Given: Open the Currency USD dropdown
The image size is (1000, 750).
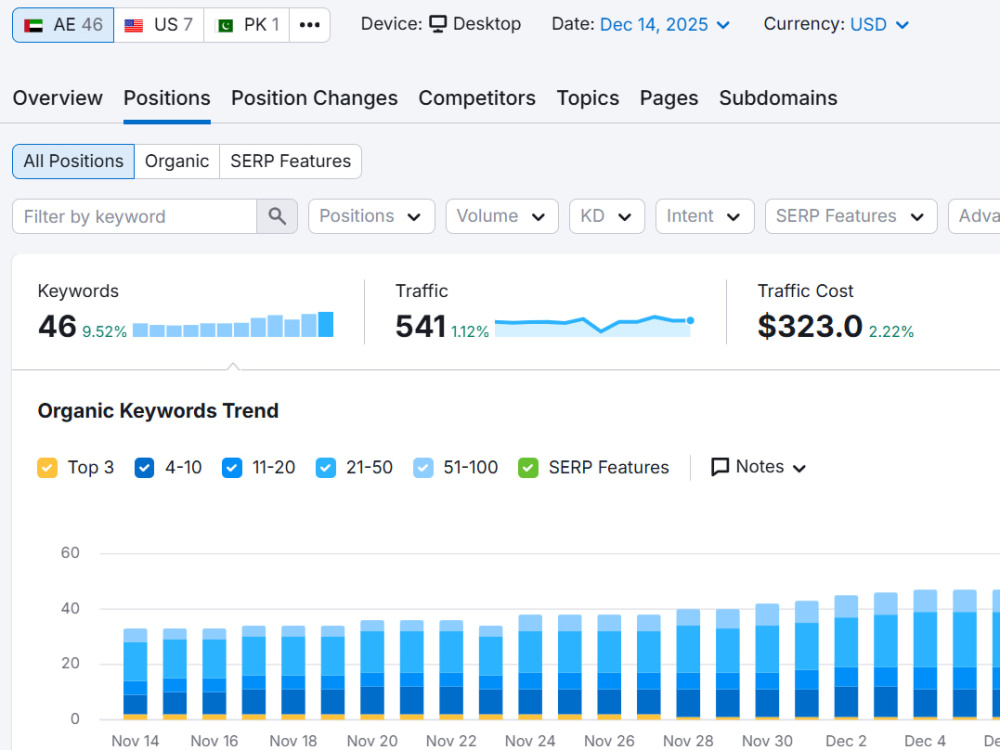Looking at the screenshot, I should pos(879,25).
